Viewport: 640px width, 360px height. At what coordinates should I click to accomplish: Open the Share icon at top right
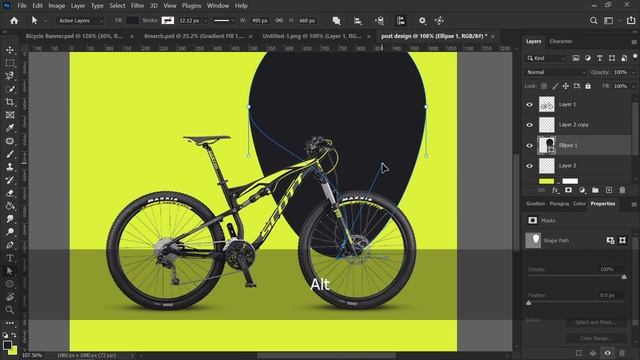[x=631, y=20]
